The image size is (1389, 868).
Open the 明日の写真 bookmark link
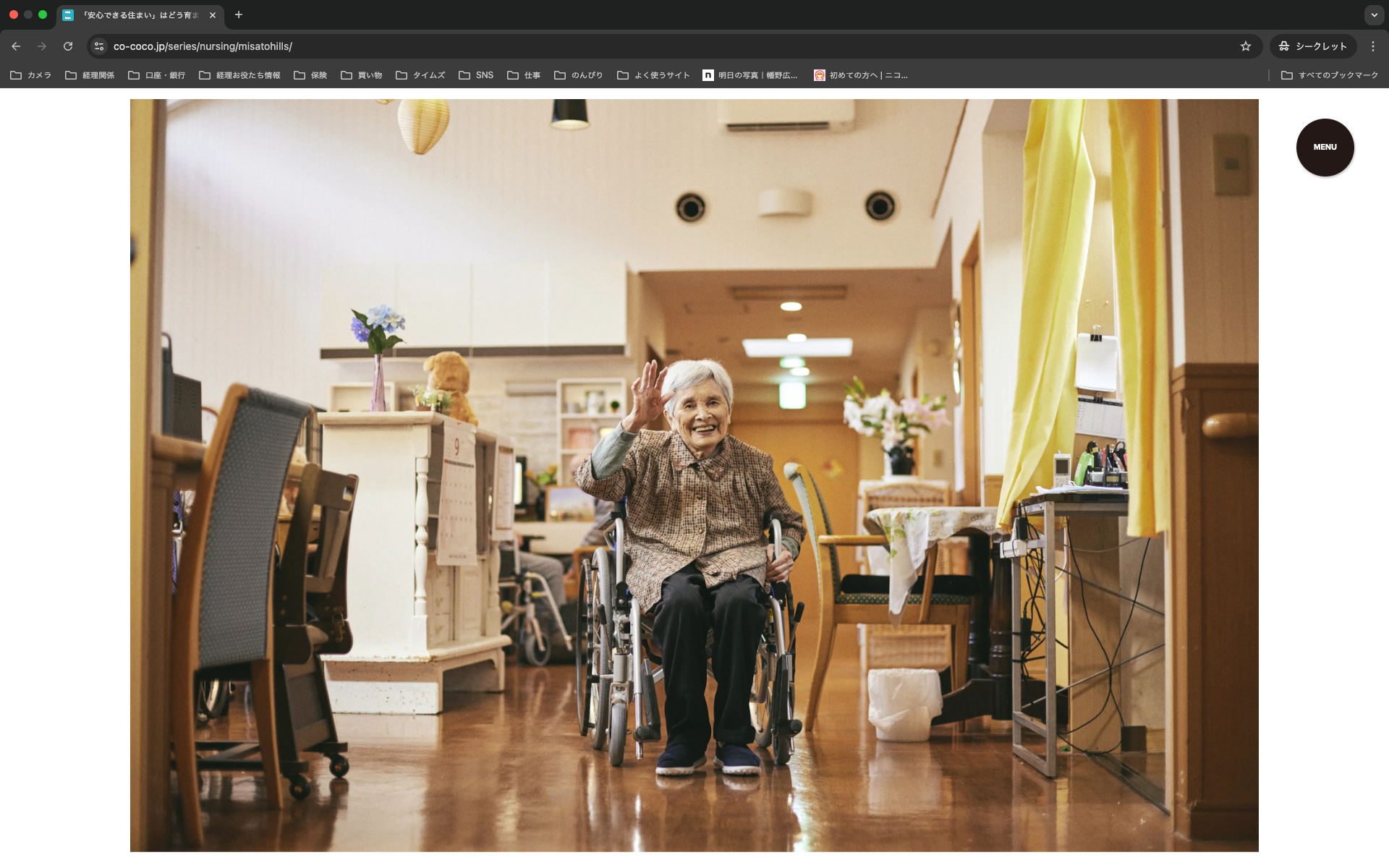[x=750, y=75]
